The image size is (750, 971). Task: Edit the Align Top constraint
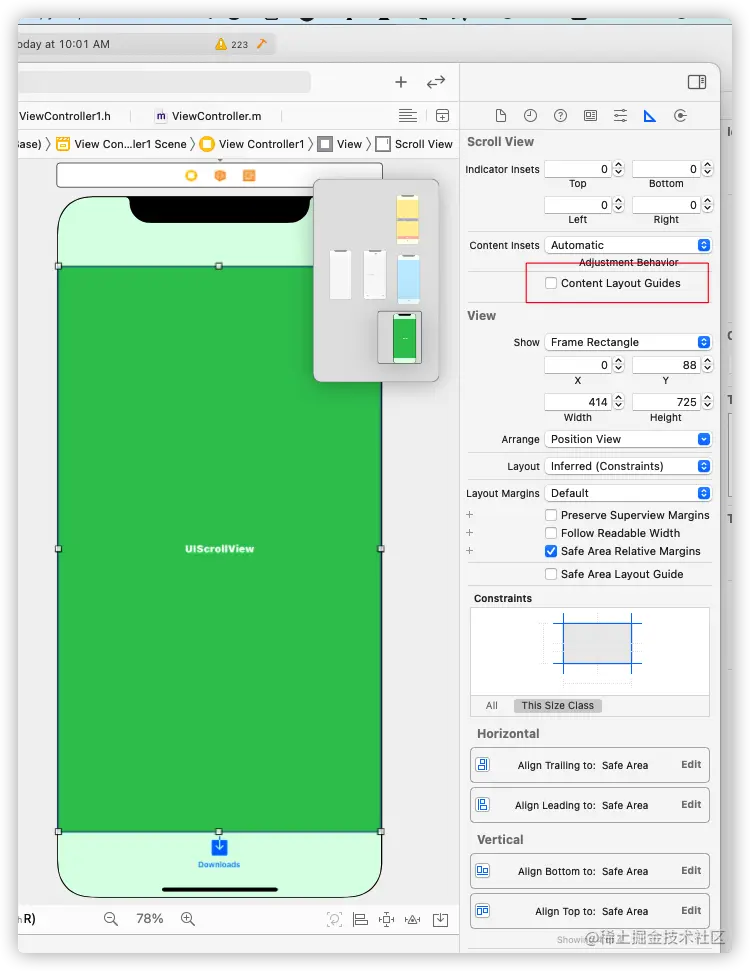tap(691, 910)
